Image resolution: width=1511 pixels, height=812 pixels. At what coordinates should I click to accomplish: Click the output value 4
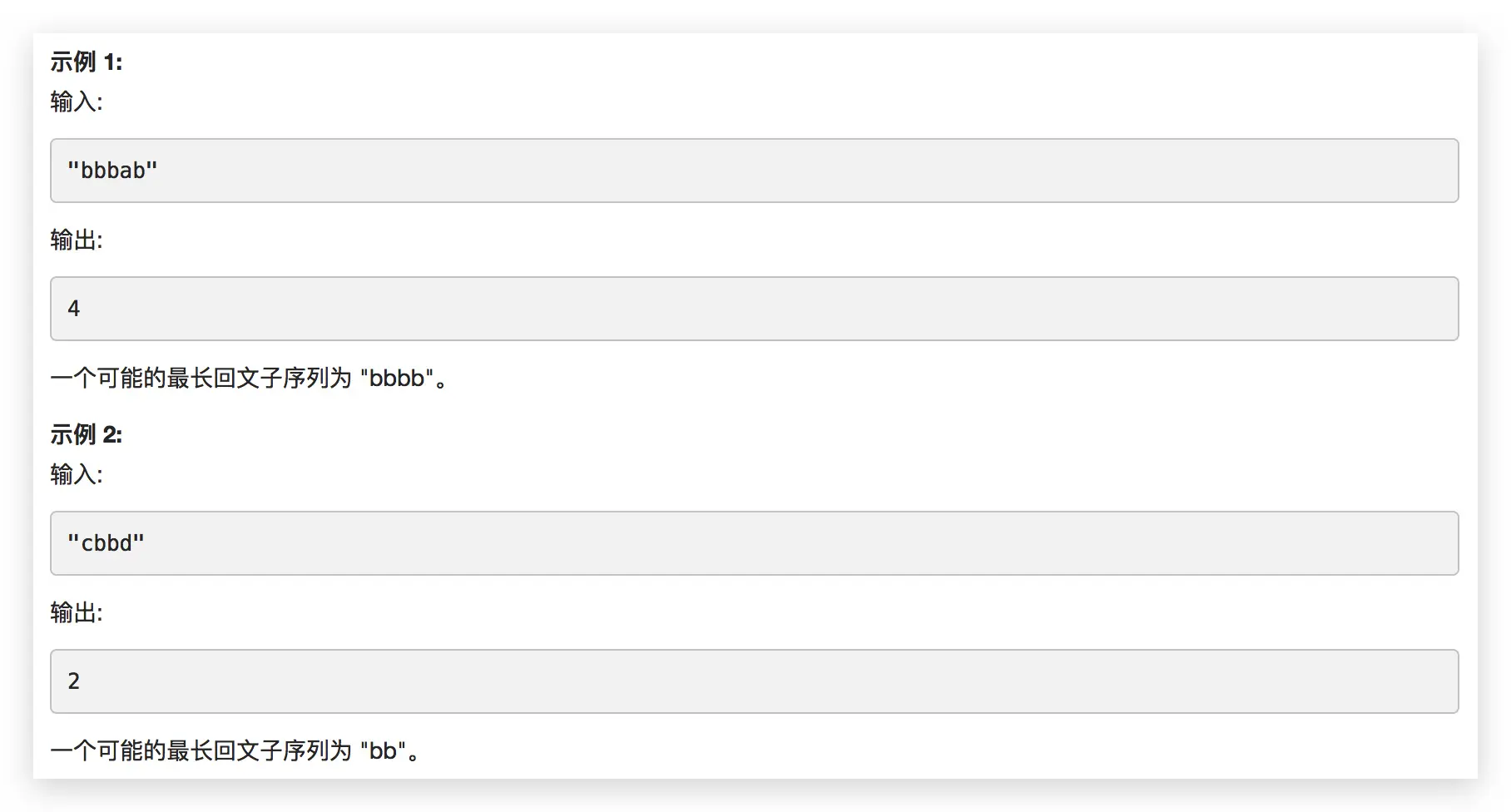[74, 309]
